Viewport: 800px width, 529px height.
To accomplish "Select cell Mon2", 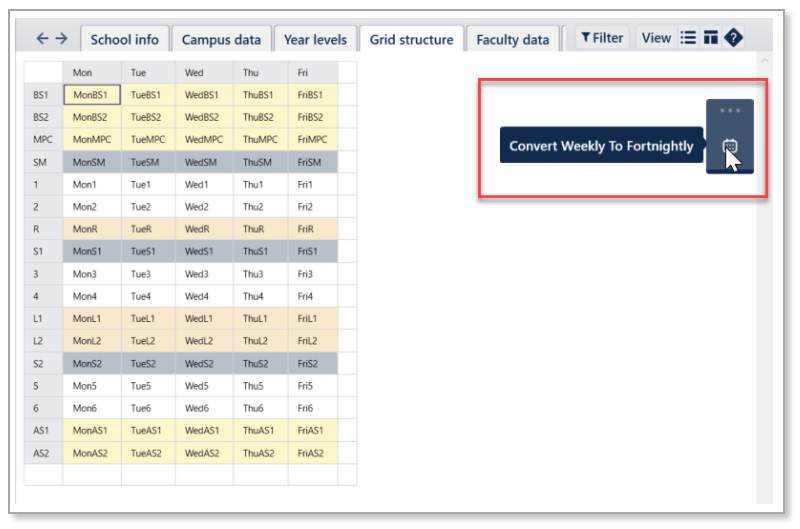I will click(92, 207).
